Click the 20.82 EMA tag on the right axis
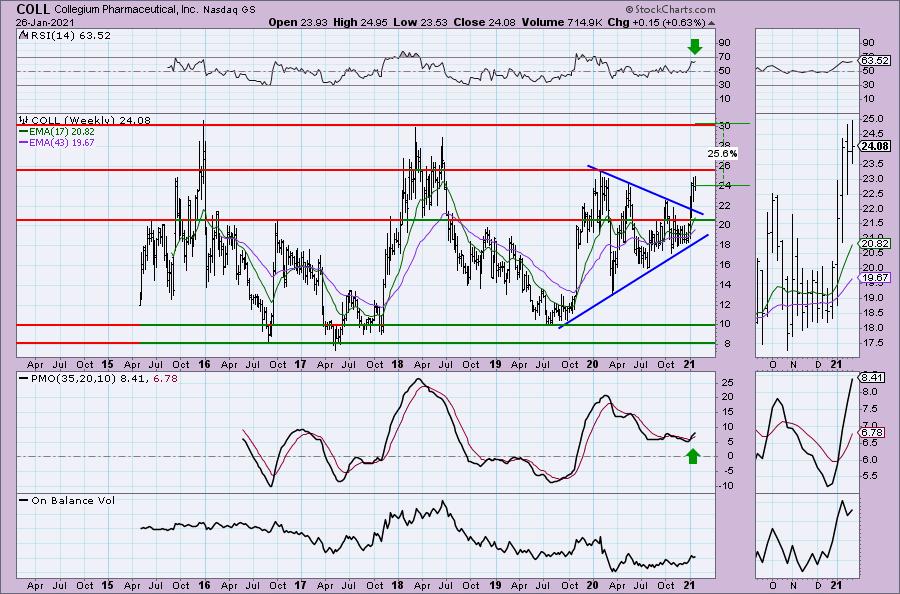This screenshot has height=594, width=900. 875,243
